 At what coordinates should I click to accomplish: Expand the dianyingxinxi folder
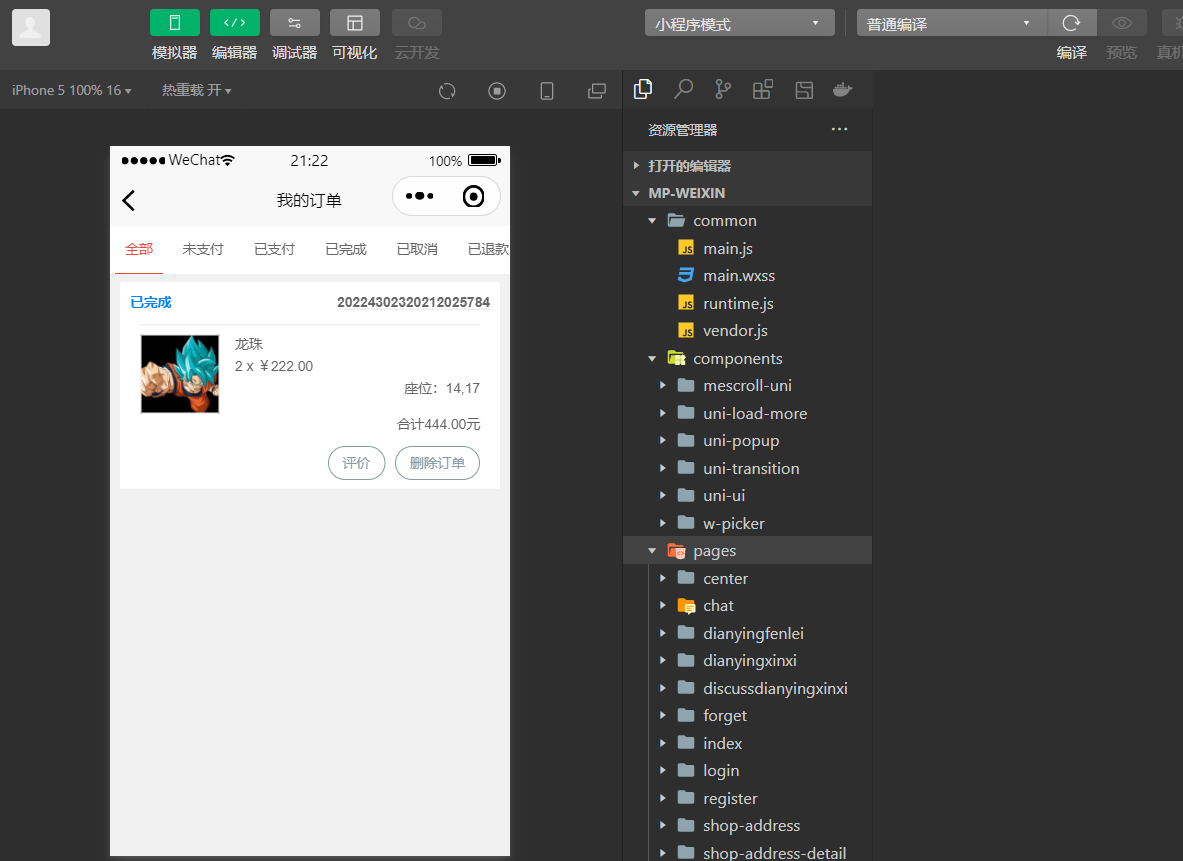point(748,661)
